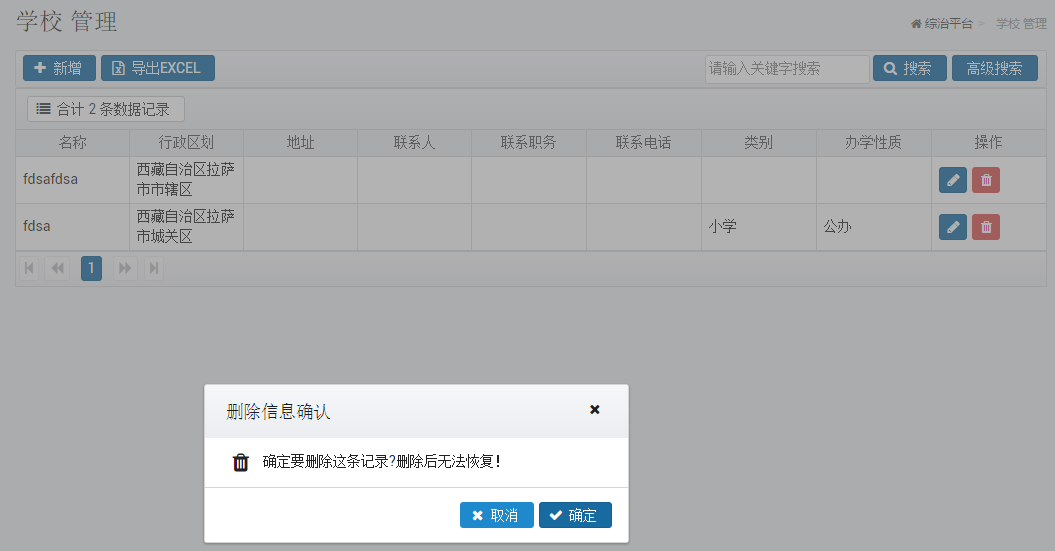
Task: Click the 公办 school type cell
Action: click(x=874, y=227)
